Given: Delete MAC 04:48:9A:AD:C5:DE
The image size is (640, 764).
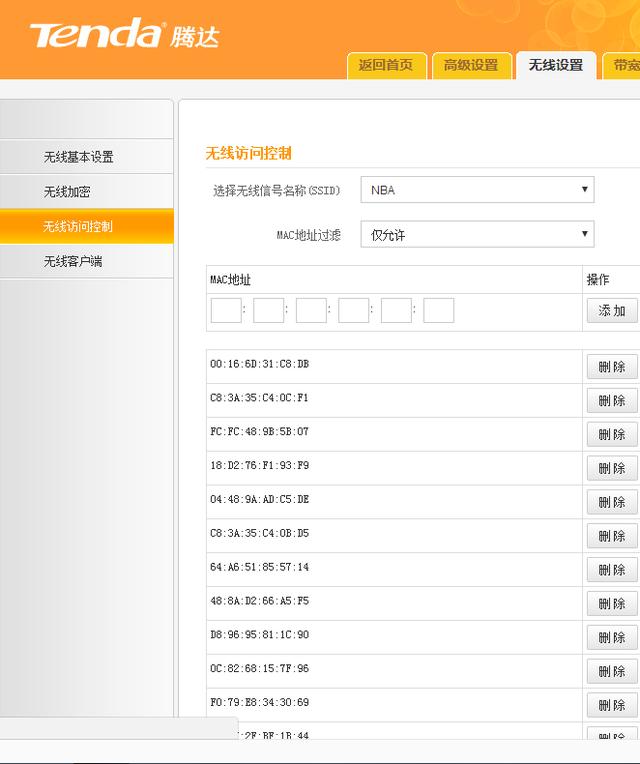Looking at the screenshot, I should click(x=612, y=502).
